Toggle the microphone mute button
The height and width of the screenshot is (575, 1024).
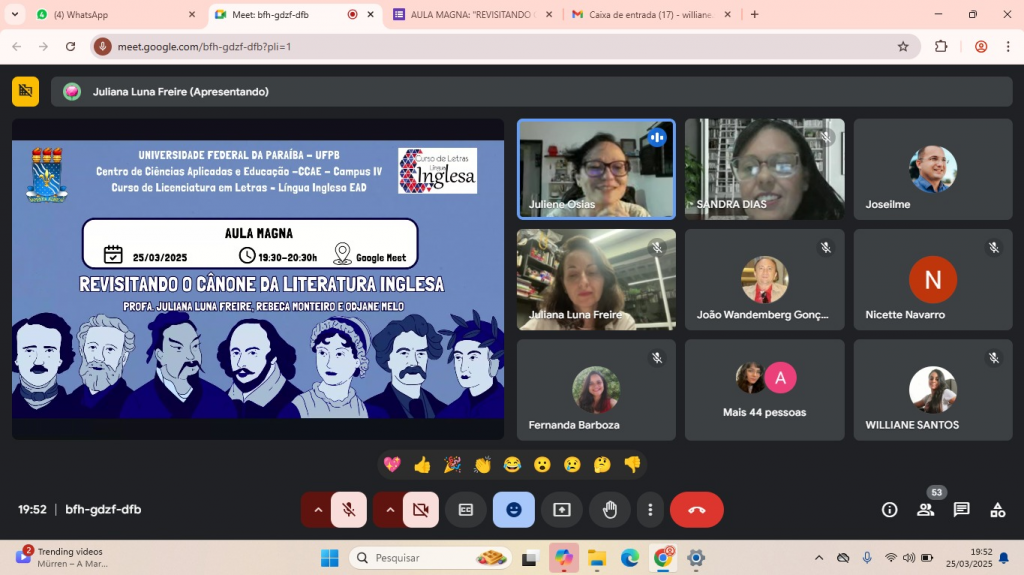[349, 510]
